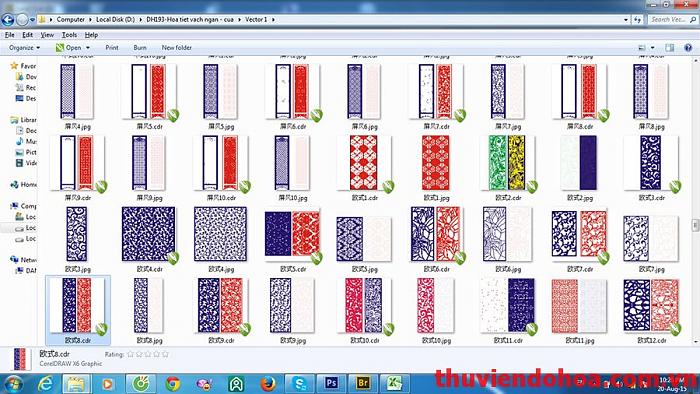Screen dimensions: 700x394
Task: Refresh the Vector 1 folder view
Action: [637, 20]
